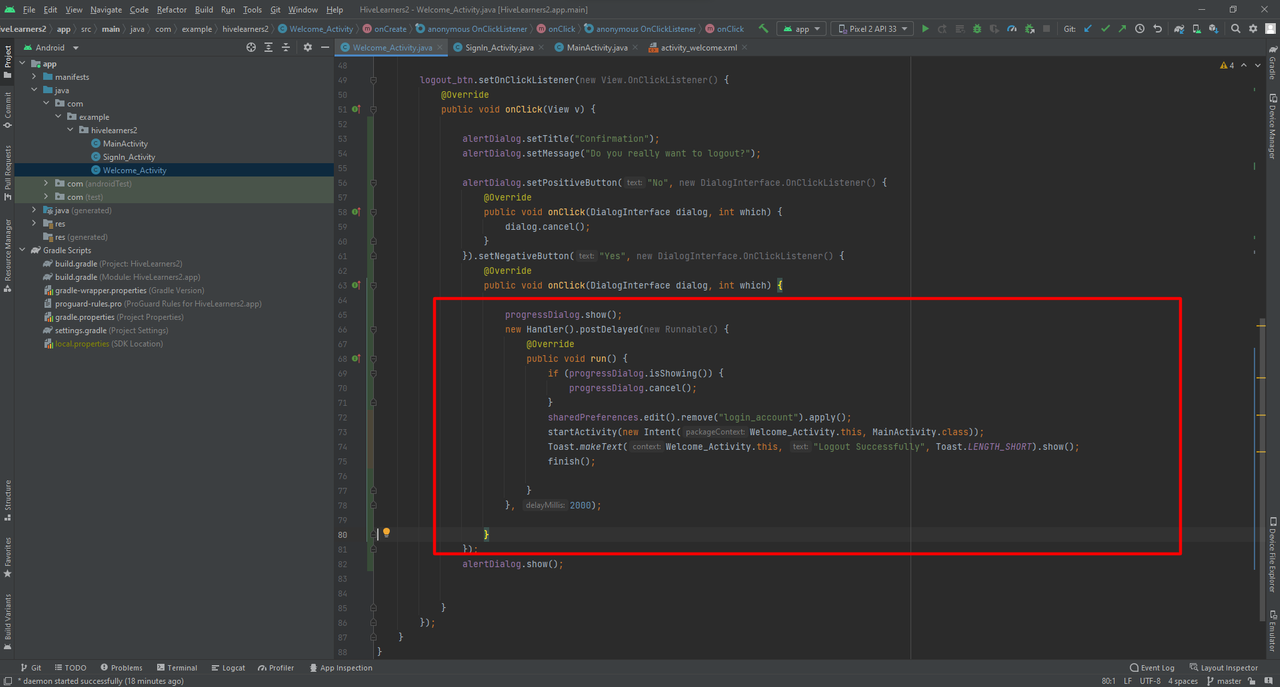1280x687 pixels.
Task: Click the user account avatar icon
Action: pyautogui.click(x=1270, y=29)
